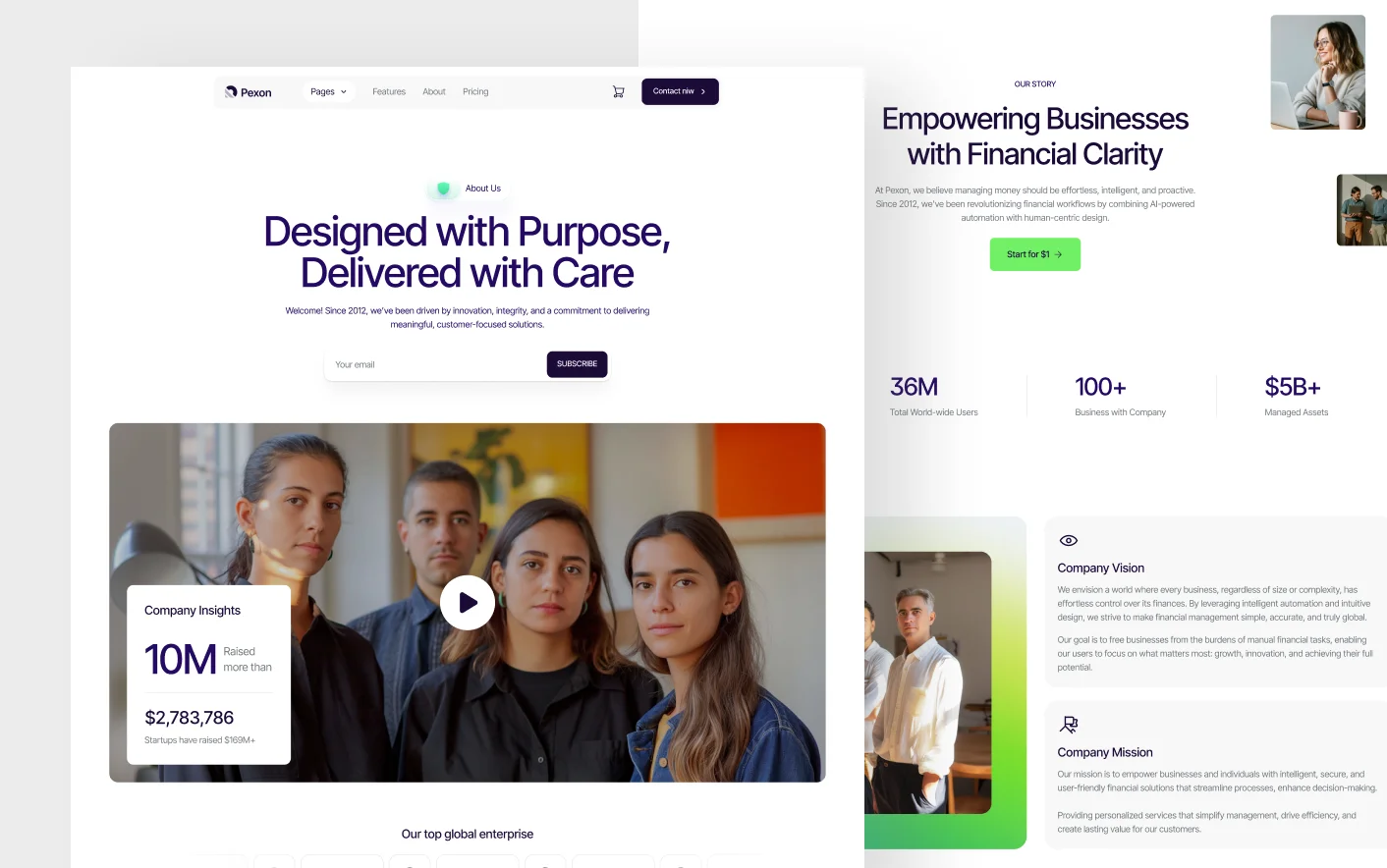The height and width of the screenshot is (868, 1387).
Task: Click the Subscribe button
Action: tap(578, 364)
